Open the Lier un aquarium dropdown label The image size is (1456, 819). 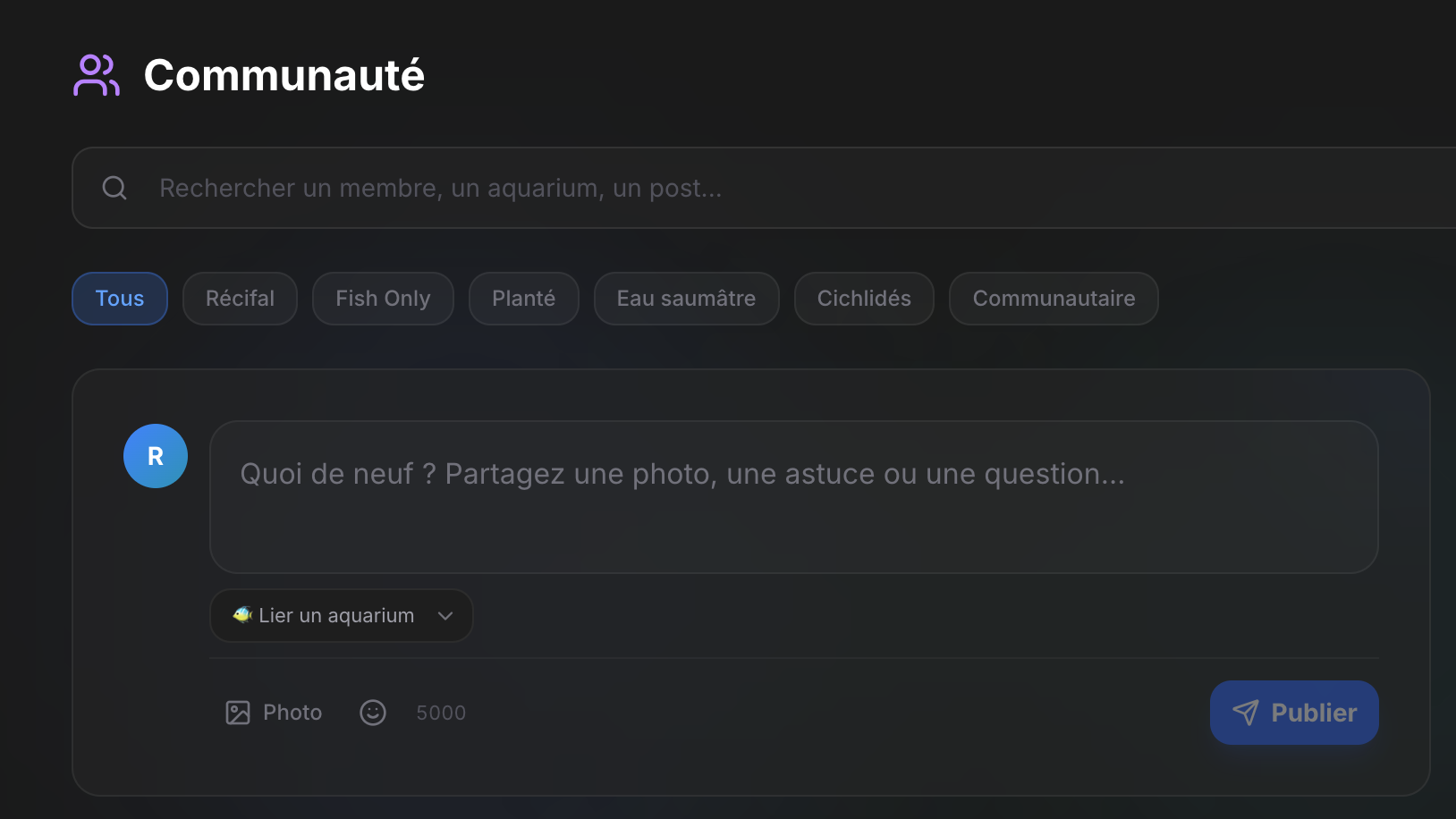[336, 616]
